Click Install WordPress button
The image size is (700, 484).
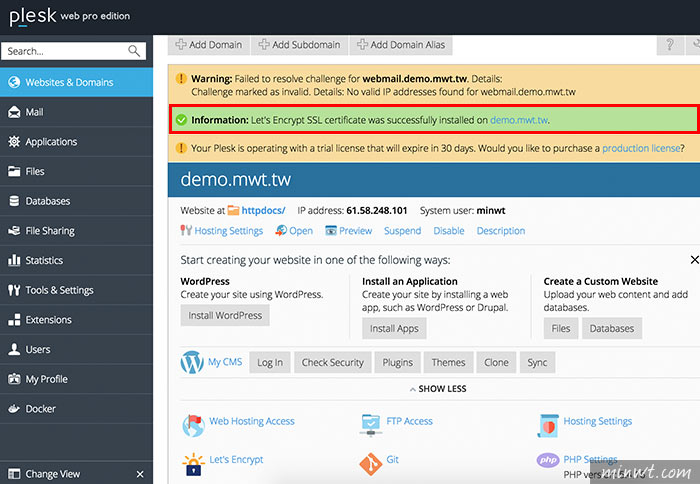pyautogui.click(x=225, y=315)
